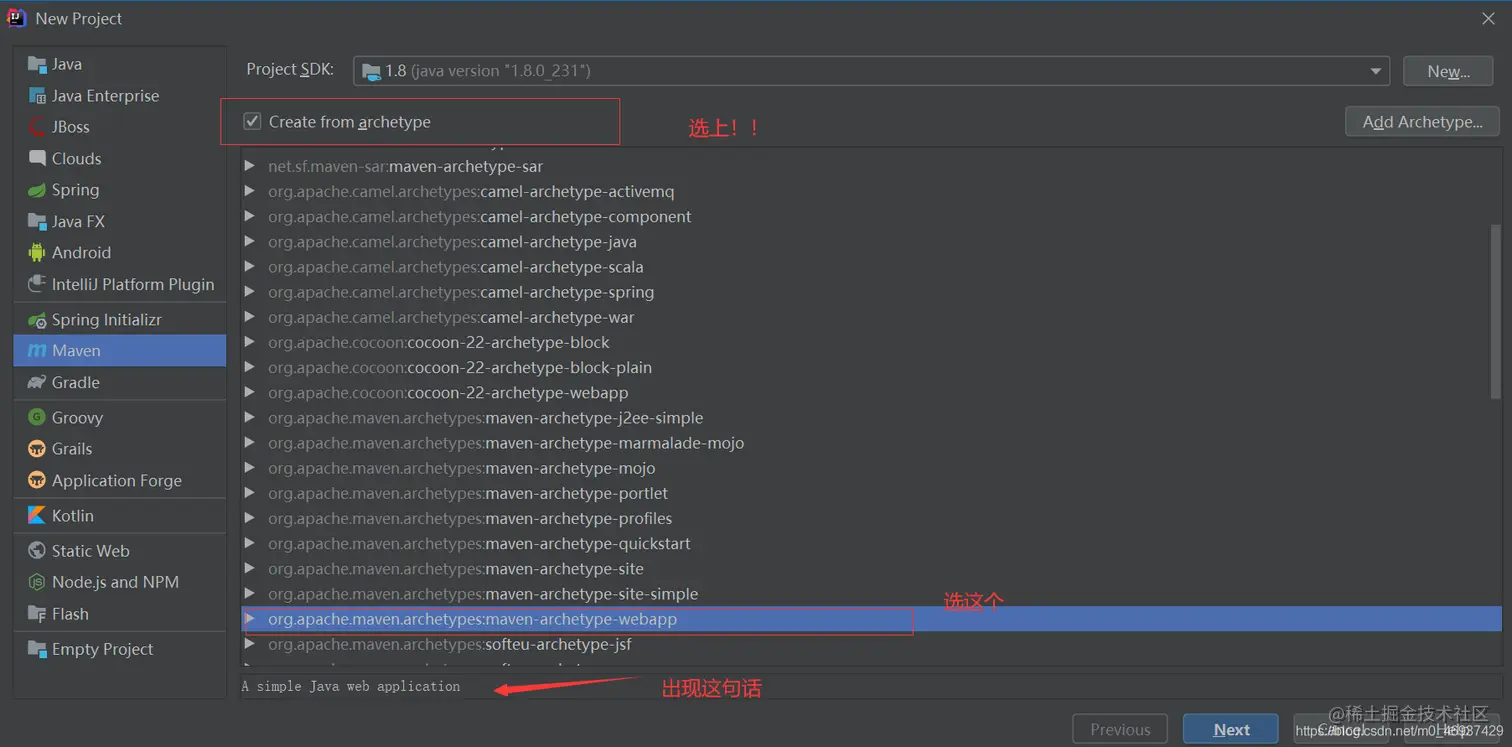Select Java Enterprise project type
This screenshot has height=747, width=1512.
pos(120,96)
